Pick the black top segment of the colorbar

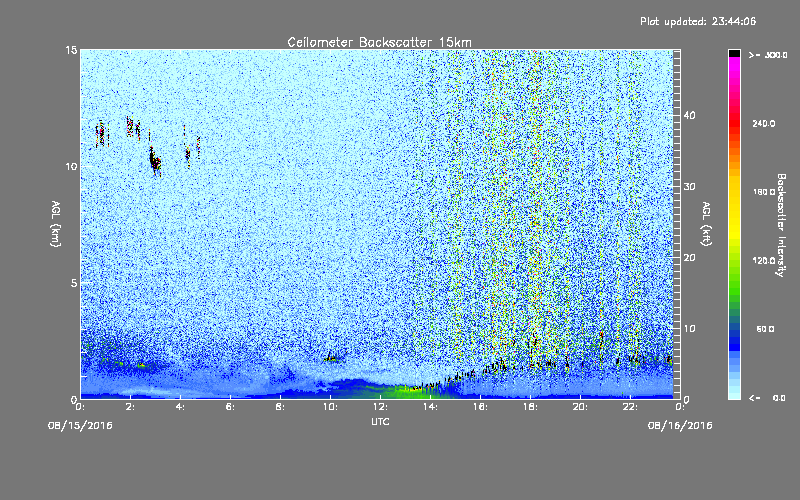(734, 53)
